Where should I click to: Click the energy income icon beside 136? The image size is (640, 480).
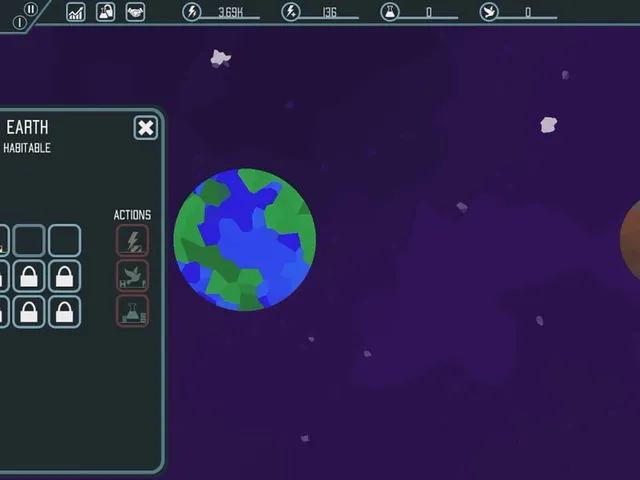tap(291, 12)
